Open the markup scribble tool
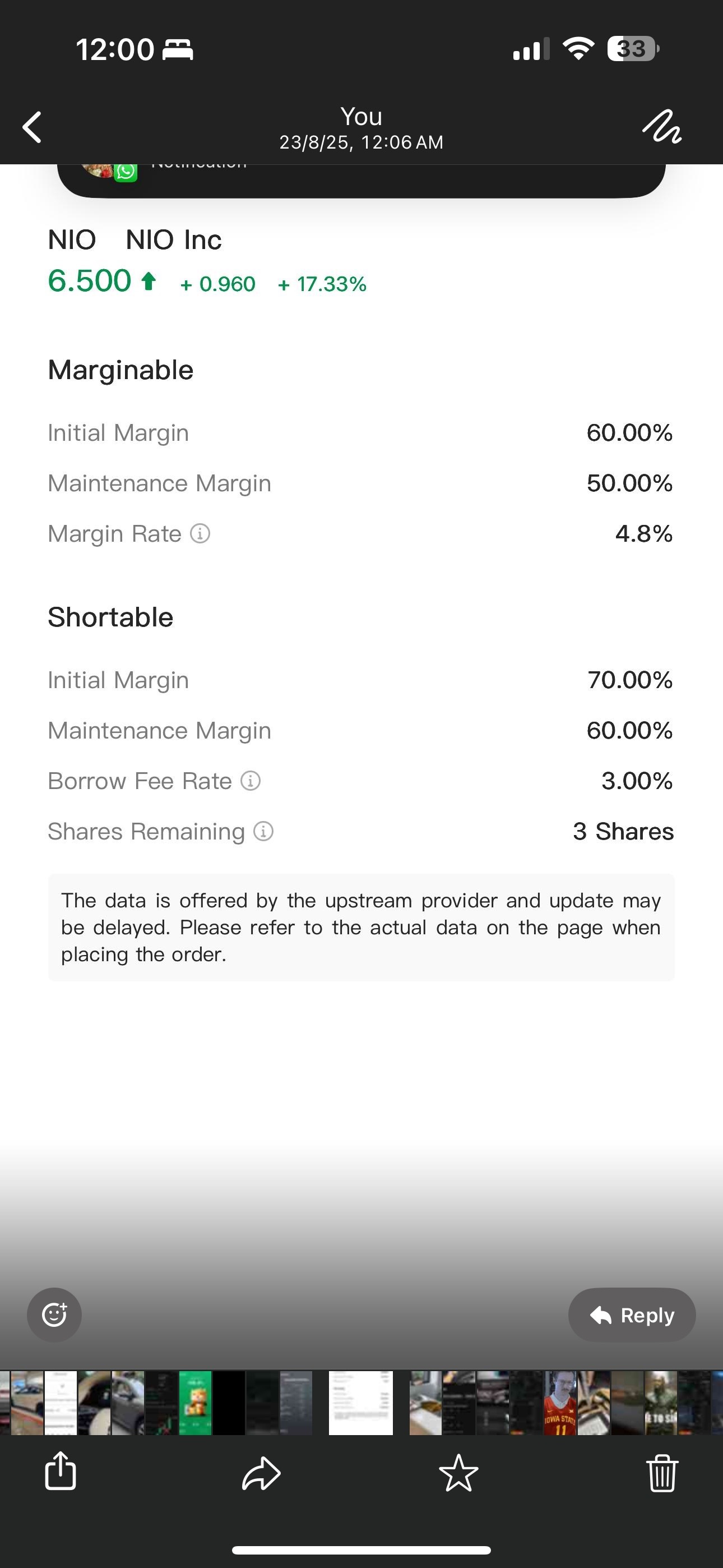 click(661, 127)
